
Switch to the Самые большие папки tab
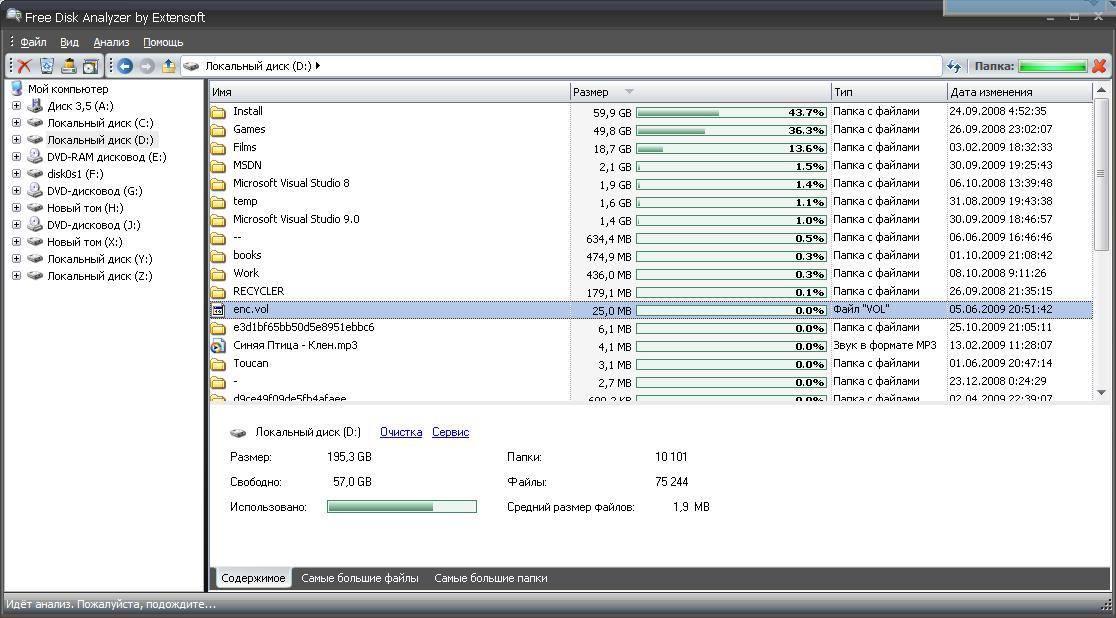click(x=490, y=578)
